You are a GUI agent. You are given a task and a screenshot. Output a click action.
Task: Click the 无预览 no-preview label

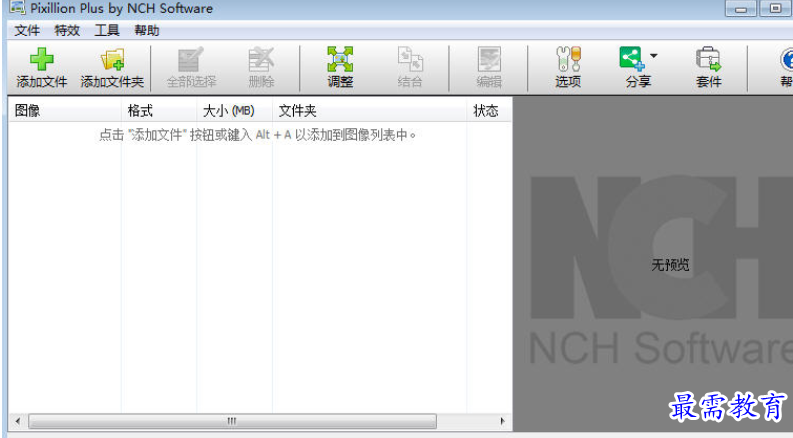coord(670,265)
